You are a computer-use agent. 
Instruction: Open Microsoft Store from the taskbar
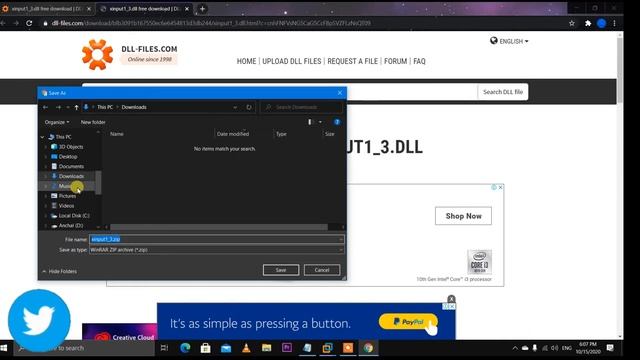(x=206, y=348)
